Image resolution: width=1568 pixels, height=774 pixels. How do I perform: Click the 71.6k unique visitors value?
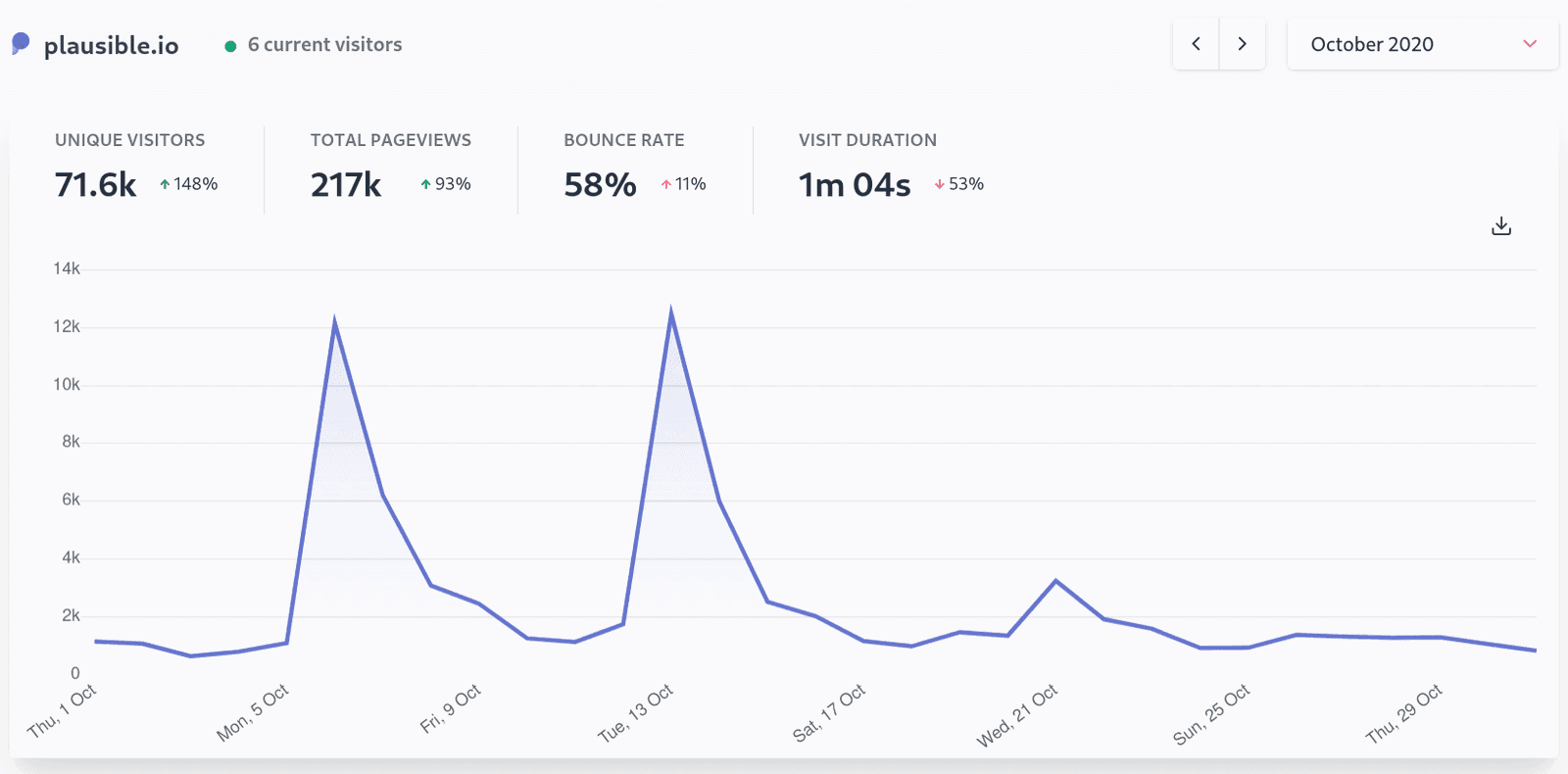coord(95,184)
